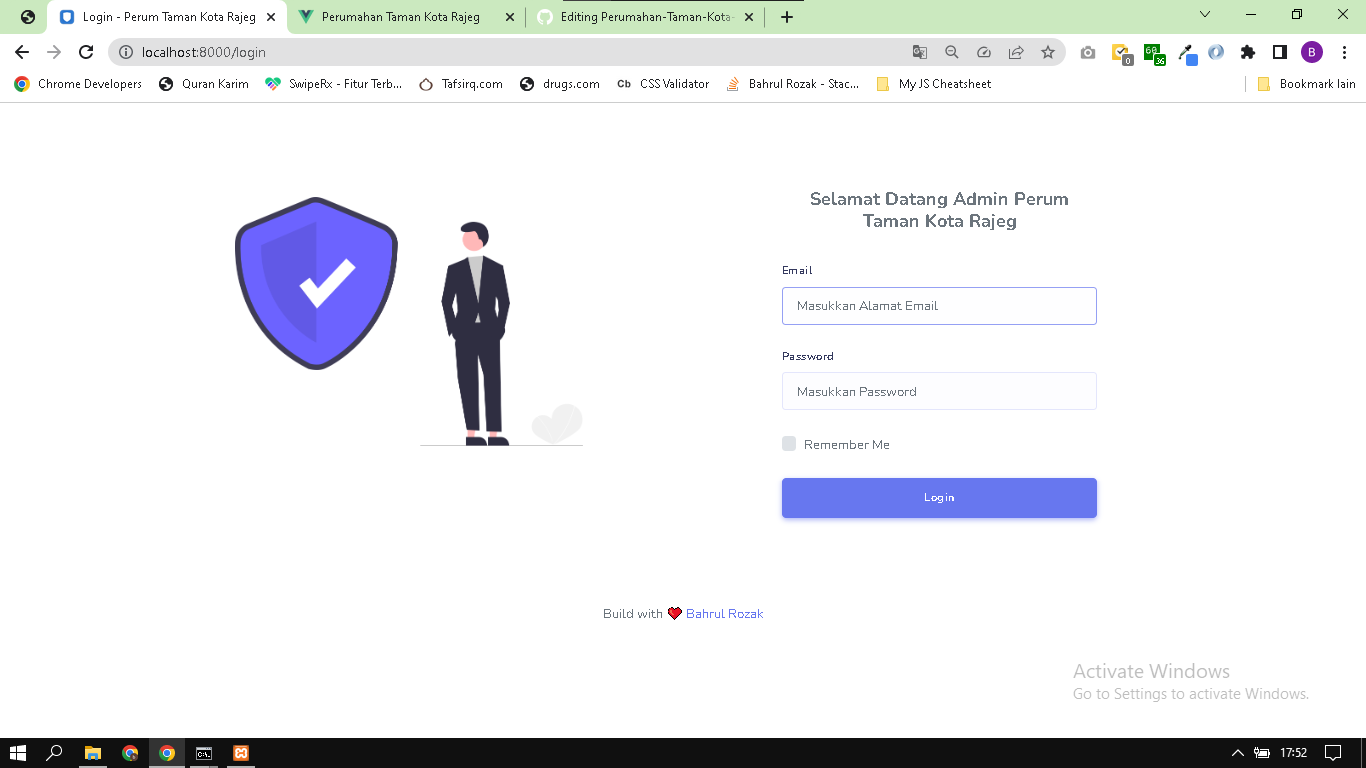1366x768 pixels.
Task: Switch to the first globe-icon pinned tab
Action: pos(28,17)
